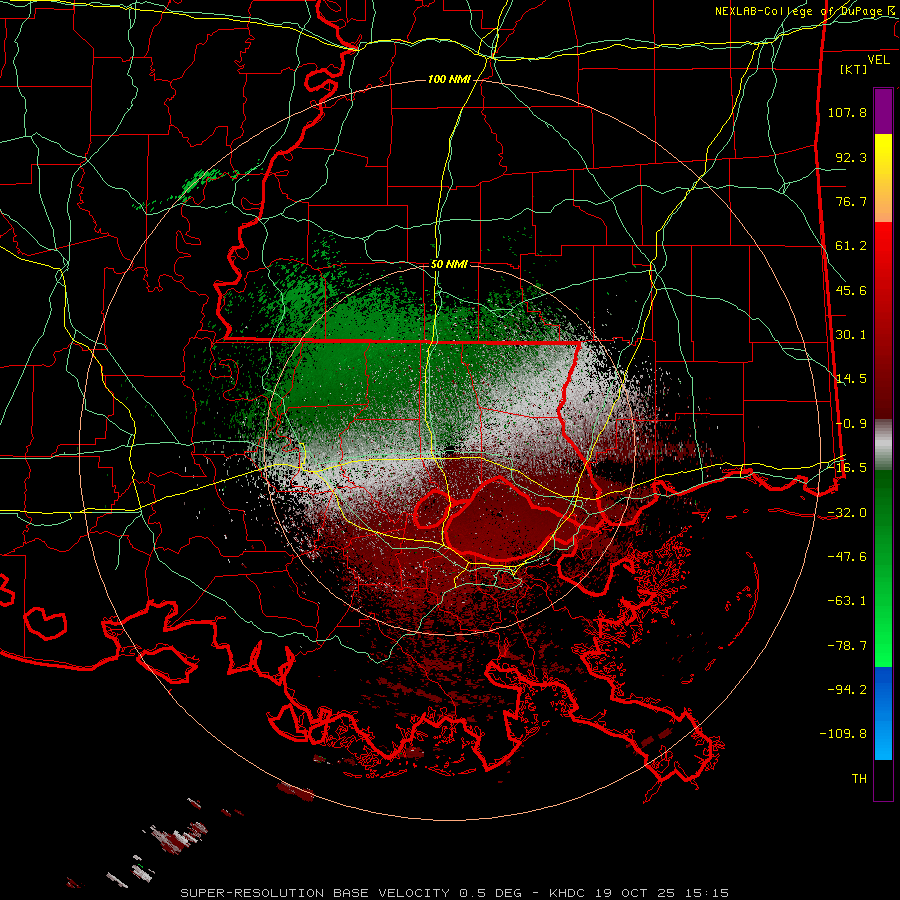
Task: Click the 14.5 value on velocity scale
Action: pyautogui.click(x=851, y=379)
